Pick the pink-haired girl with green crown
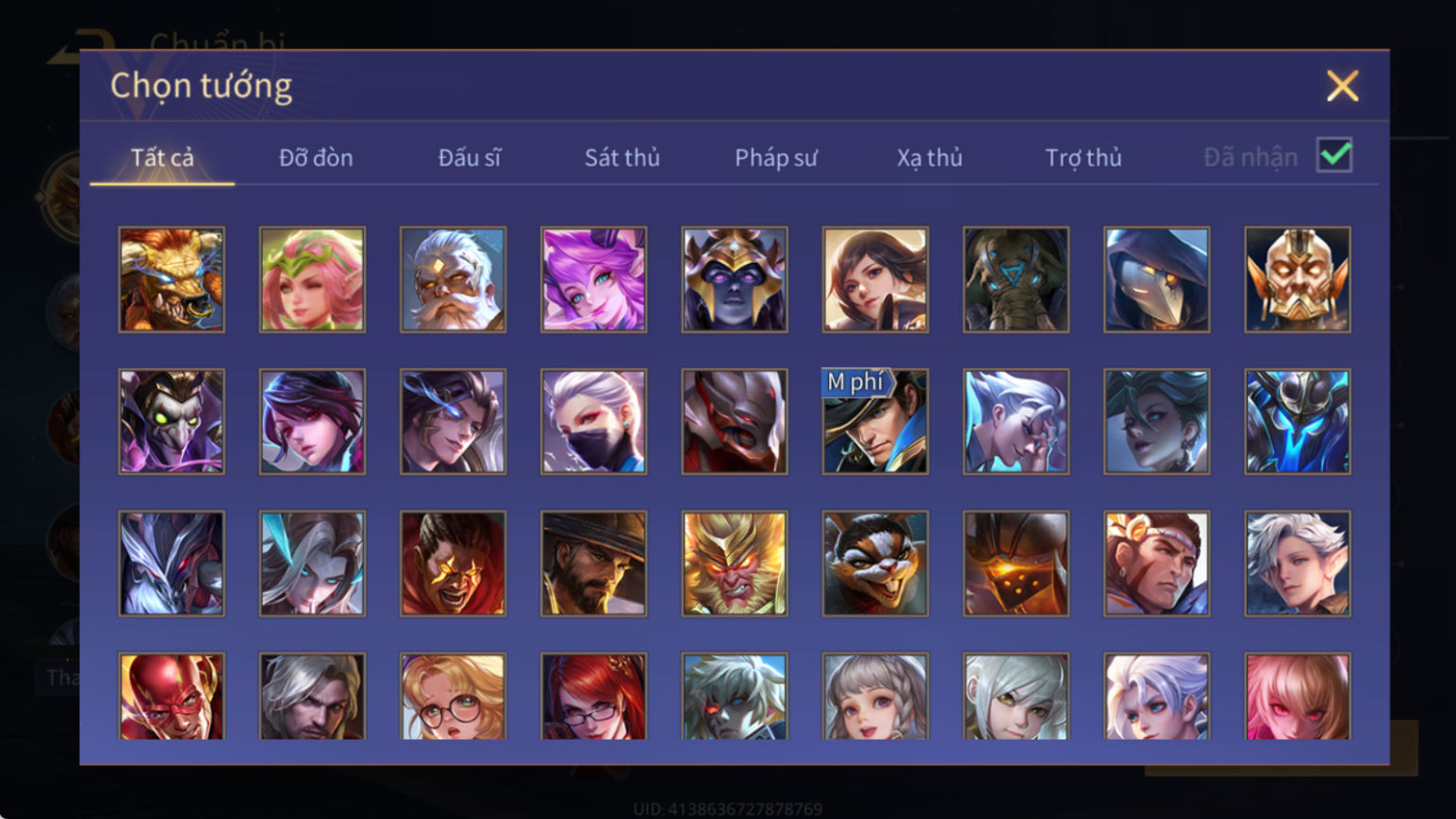 pyautogui.click(x=312, y=279)
